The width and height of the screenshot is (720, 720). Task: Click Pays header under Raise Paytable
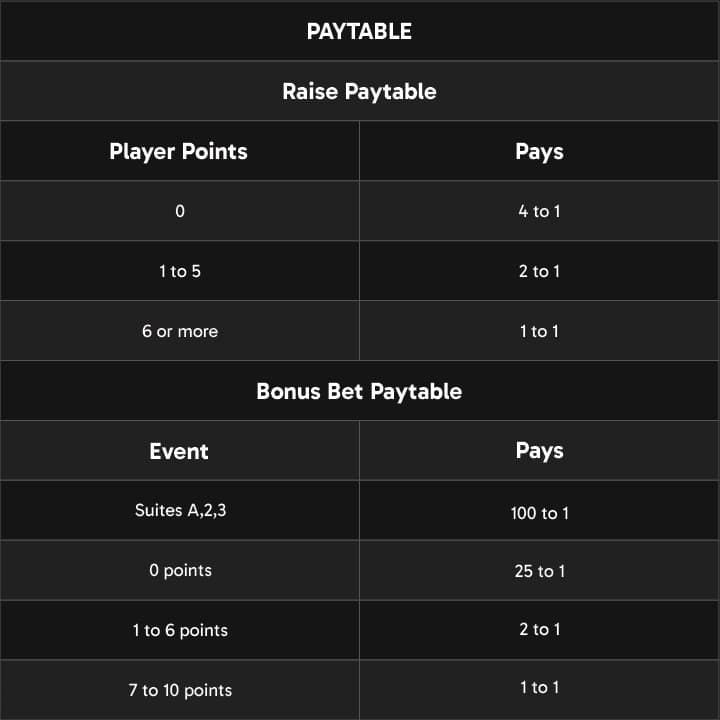tap(539, 151)
